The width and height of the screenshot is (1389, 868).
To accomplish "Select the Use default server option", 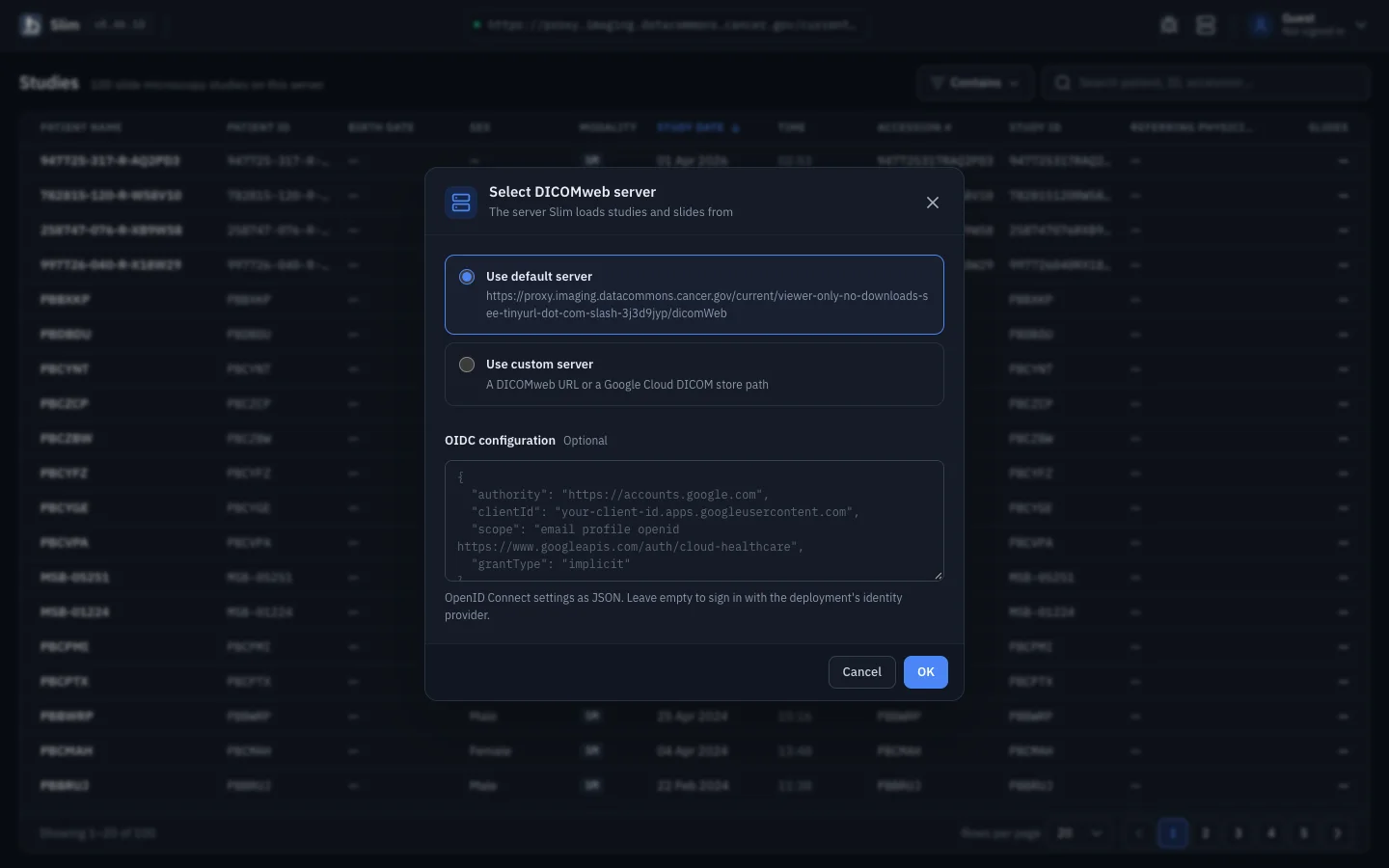I will [694, 294].
